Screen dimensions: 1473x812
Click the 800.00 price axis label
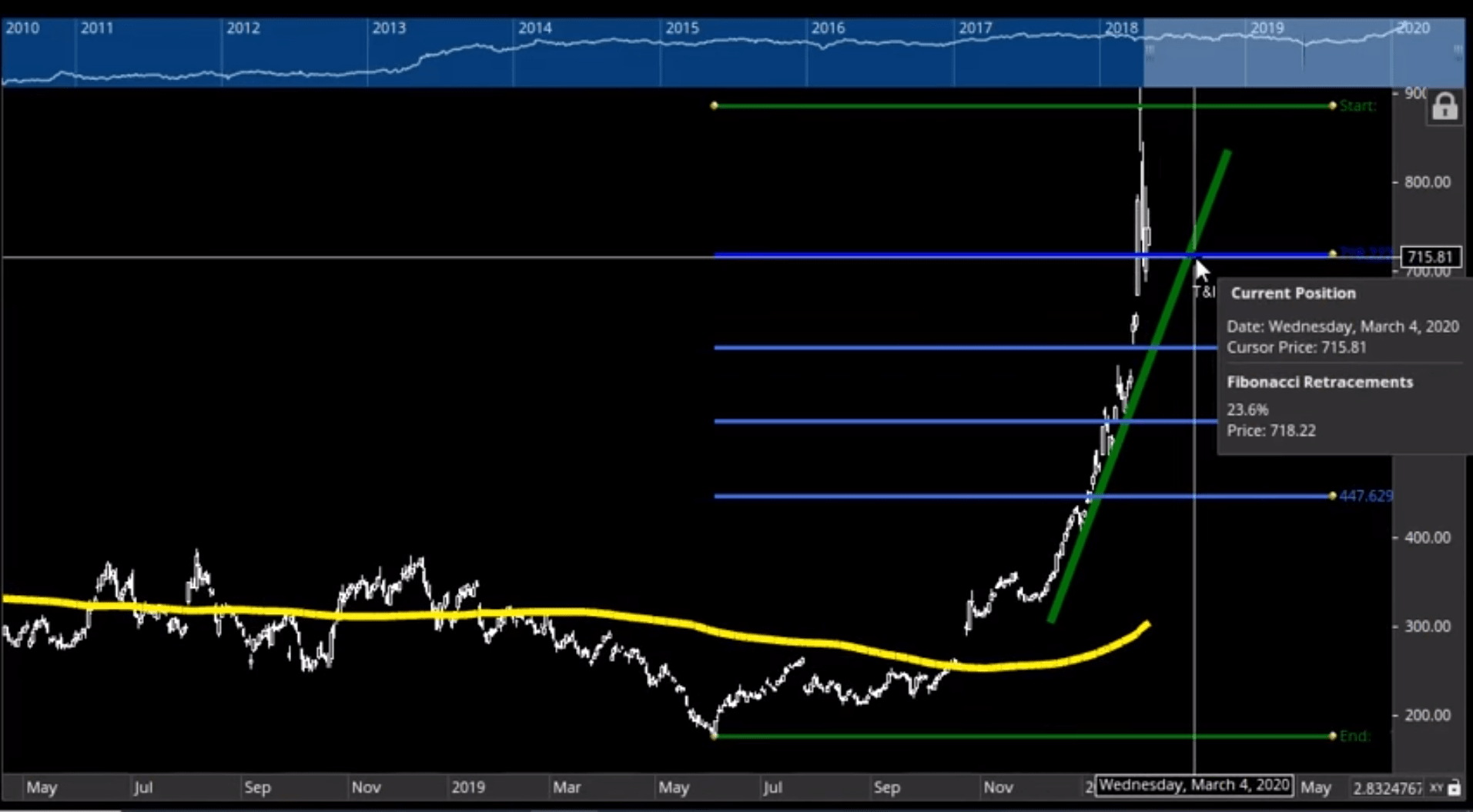[1427, 182]
